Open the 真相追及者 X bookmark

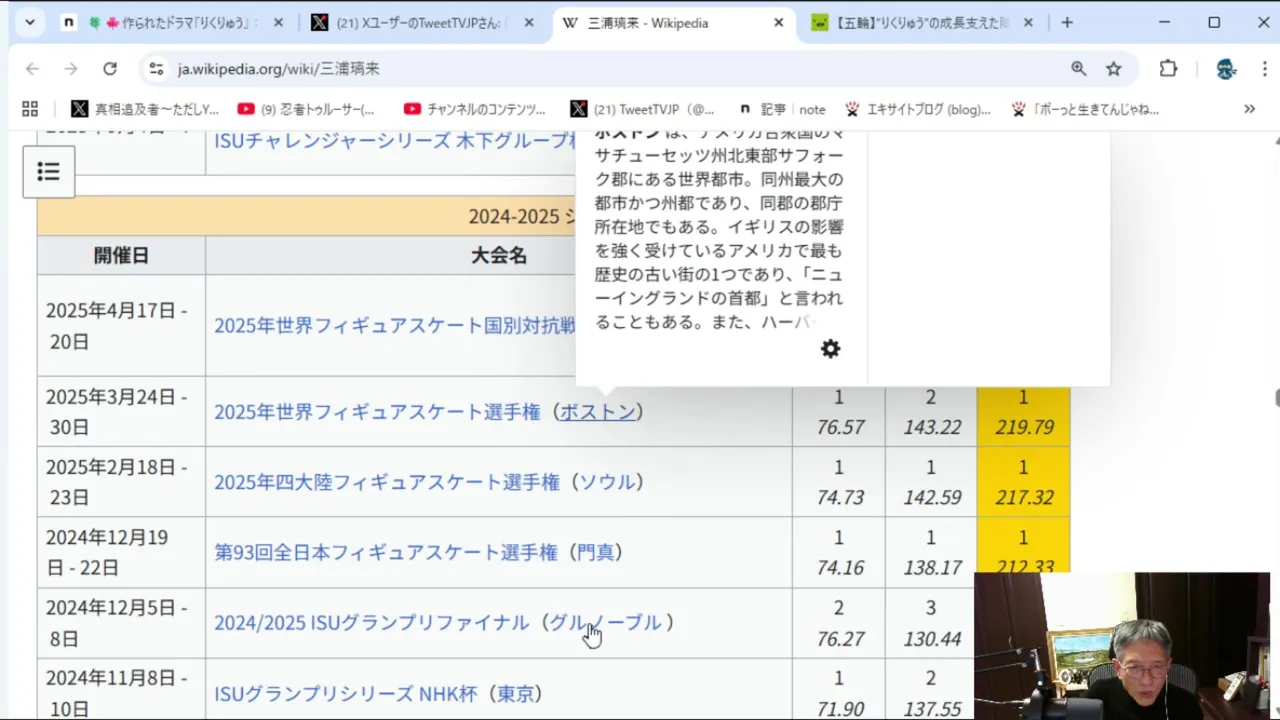(x=144, y=109)
